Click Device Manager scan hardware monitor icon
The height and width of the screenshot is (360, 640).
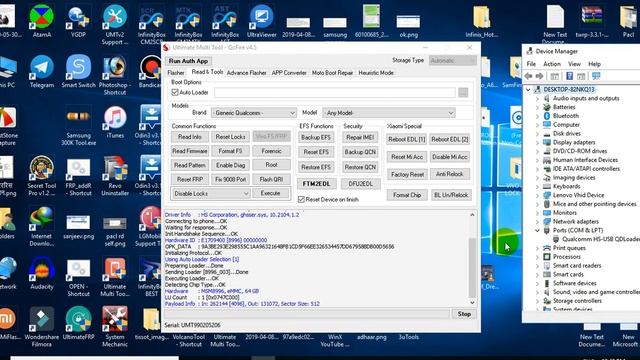pyautogui.click(x=596, y=76)
